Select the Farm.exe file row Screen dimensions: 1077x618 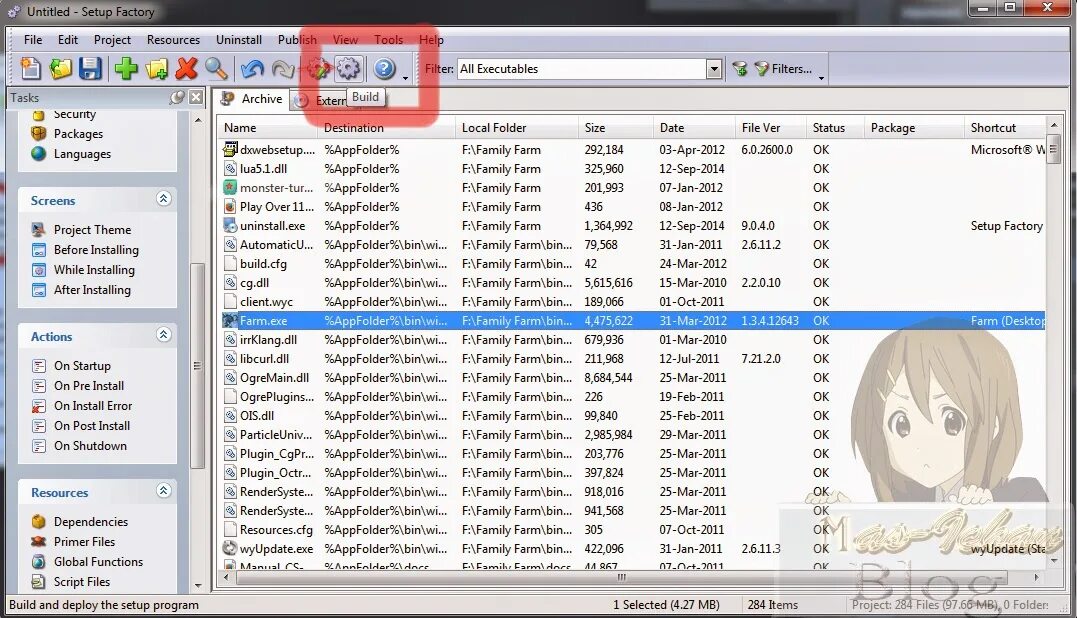tap(632, 321)
